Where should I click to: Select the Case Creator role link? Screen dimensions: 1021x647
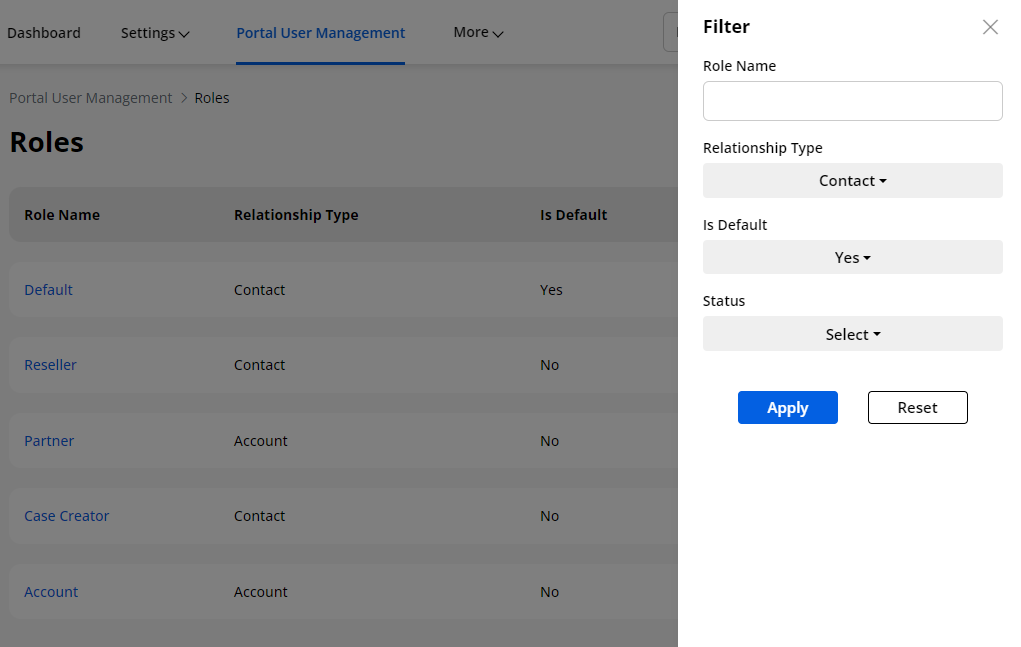(66, 516)
